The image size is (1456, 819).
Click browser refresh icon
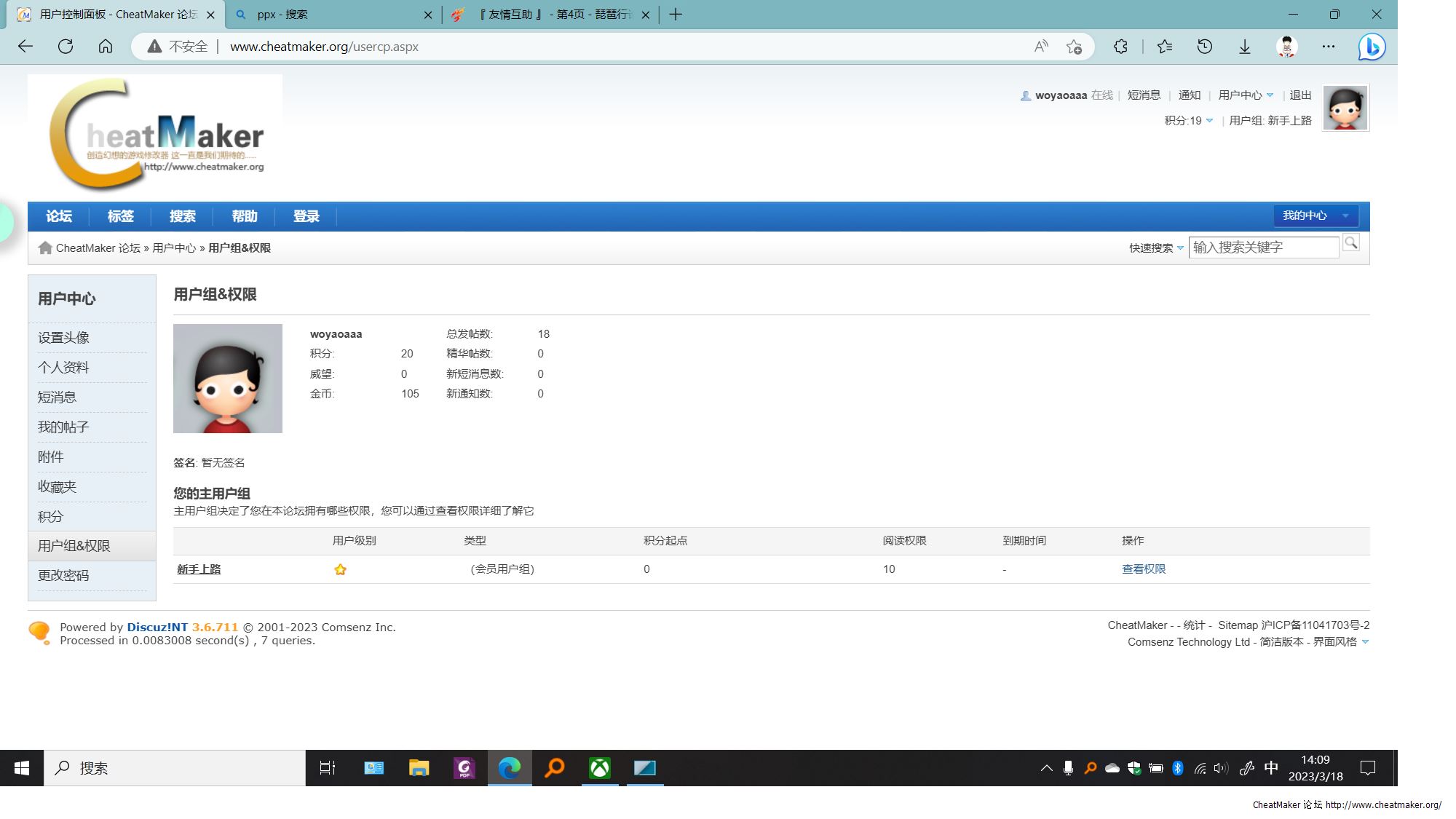(x=66, y=47)
